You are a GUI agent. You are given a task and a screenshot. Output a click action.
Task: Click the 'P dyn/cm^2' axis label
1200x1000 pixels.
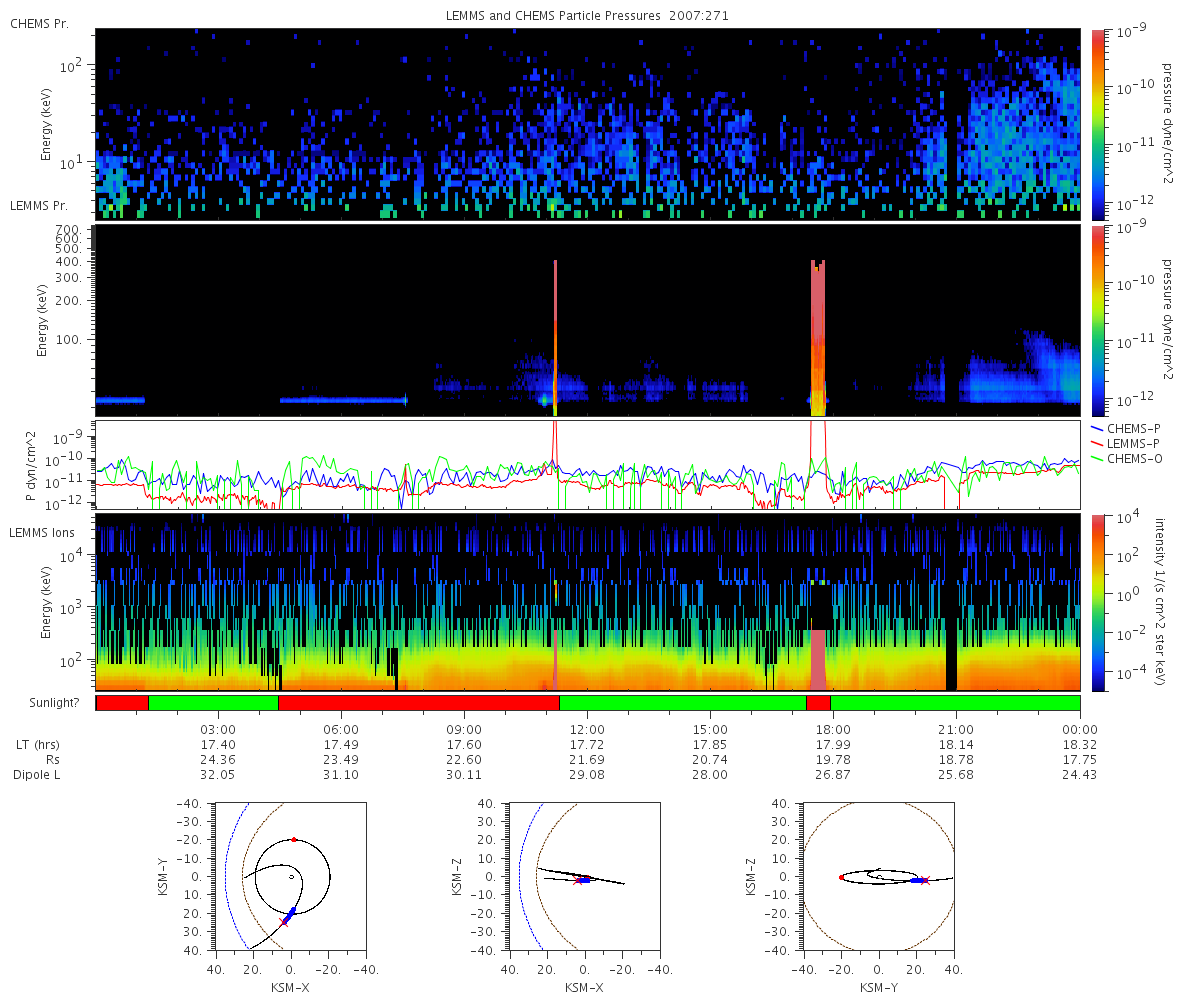point(31,465)
